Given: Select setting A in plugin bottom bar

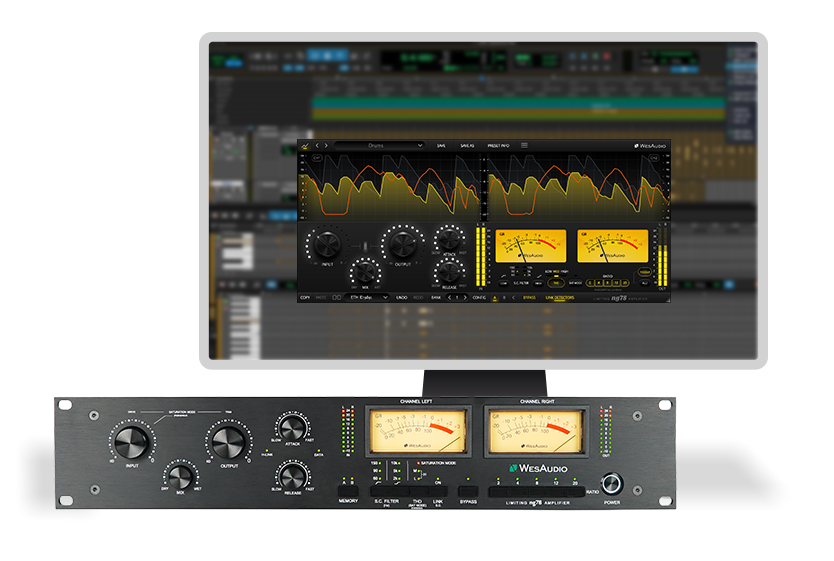Looking at the screenshot, I should click(x=495, y=297).
